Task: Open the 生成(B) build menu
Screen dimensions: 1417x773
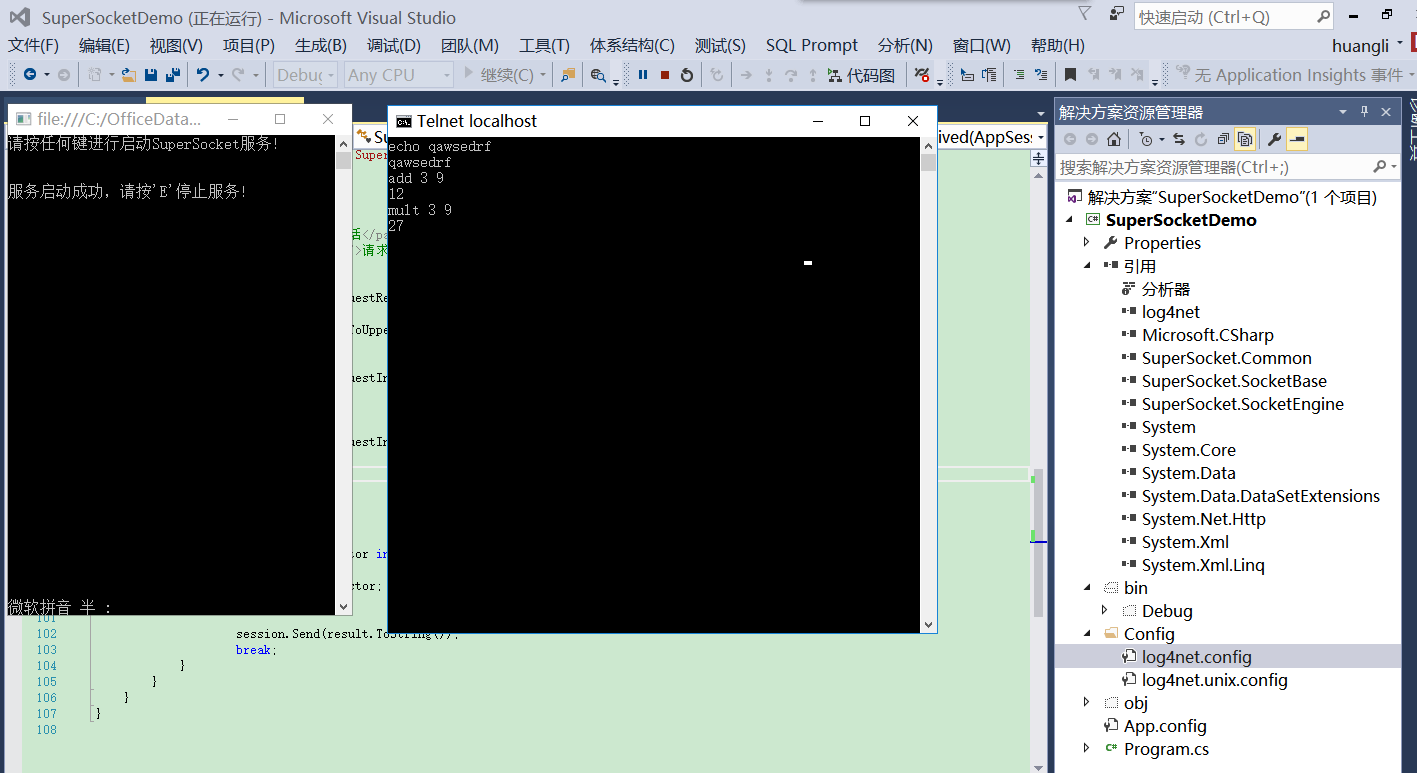Action: pos(321,45)
